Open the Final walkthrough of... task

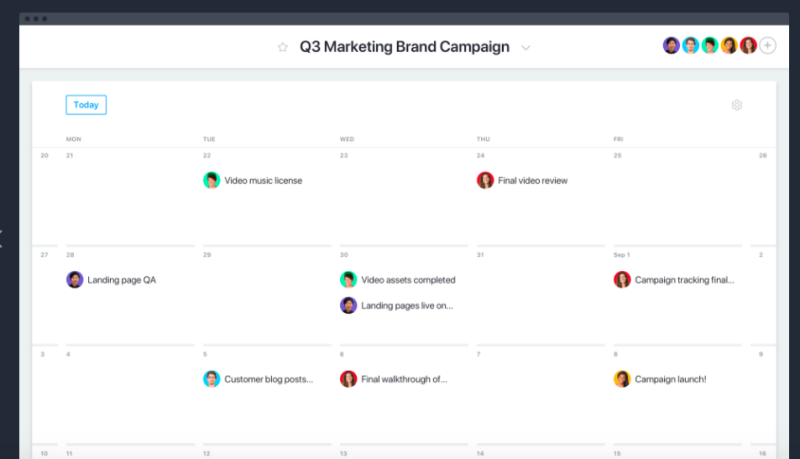click(404, 379)
